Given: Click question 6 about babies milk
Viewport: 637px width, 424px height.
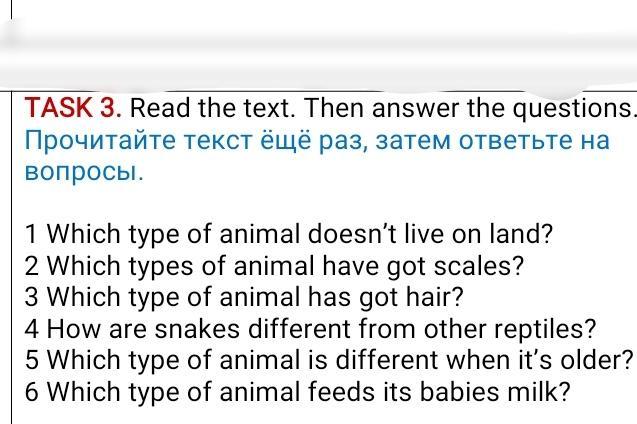Looking at the screenshot, I should click(x=298, y=392).
